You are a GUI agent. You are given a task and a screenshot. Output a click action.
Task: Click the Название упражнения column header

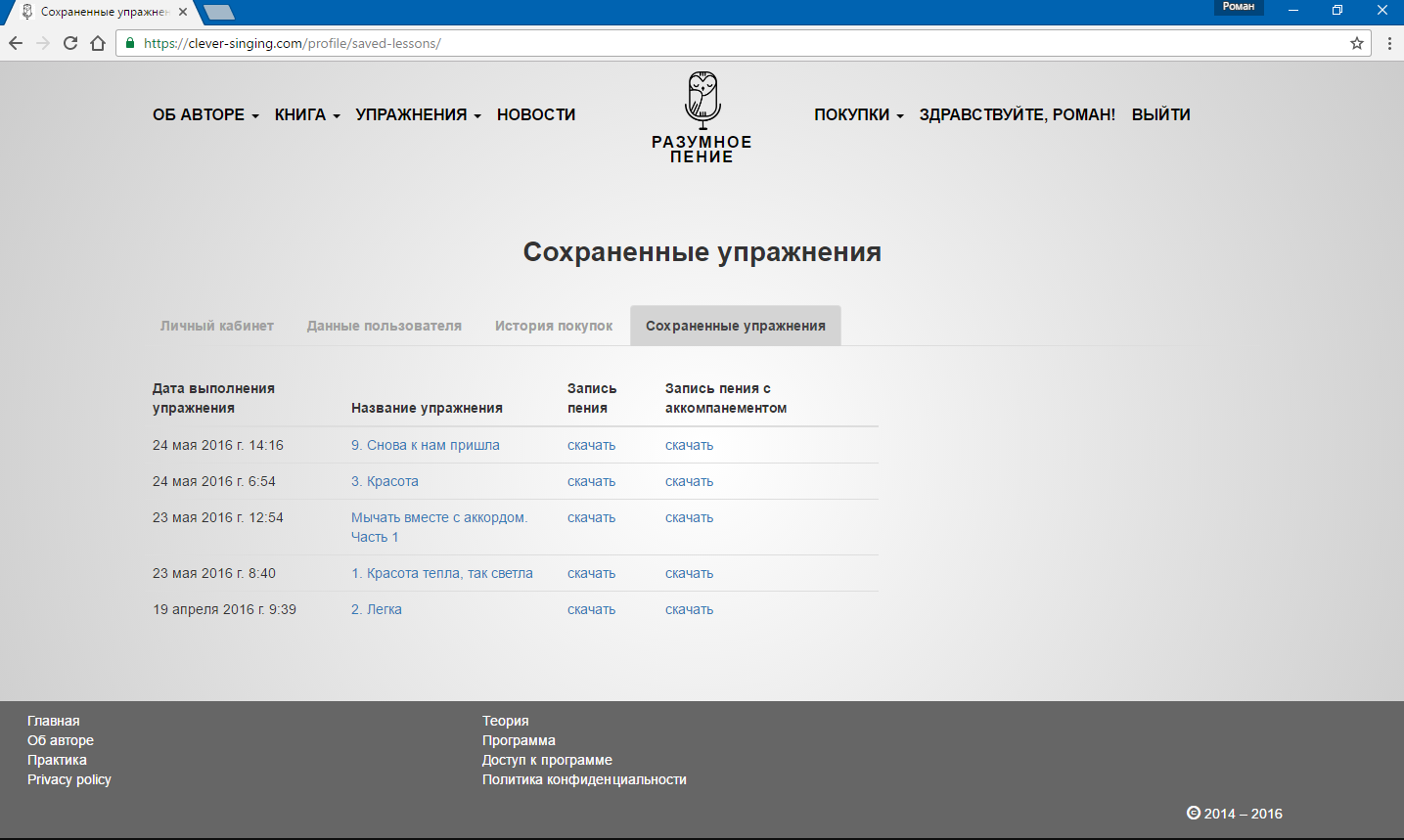427,408
